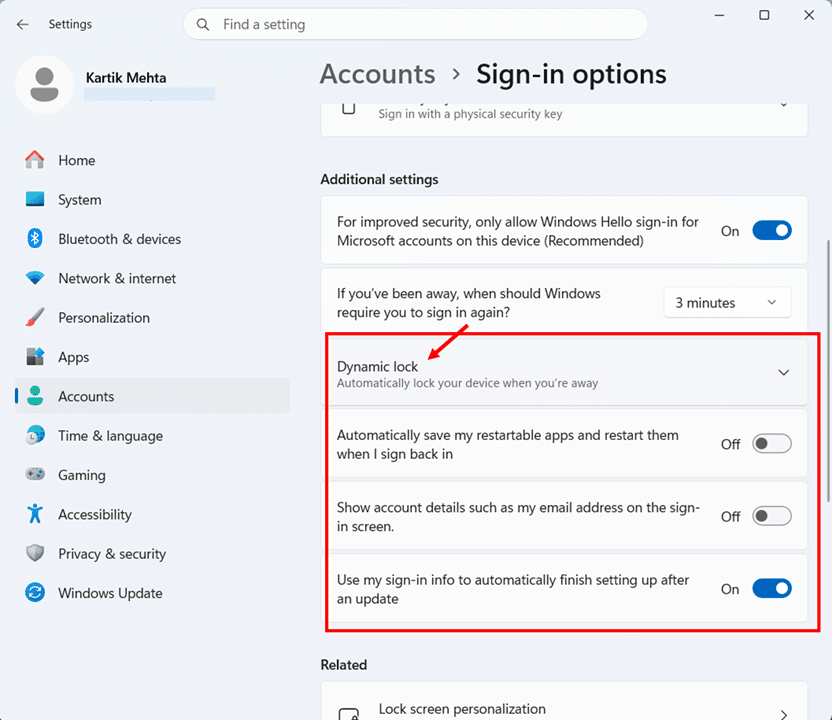
Task: Turn off Windows Hello only sign-in toggle
Action: point(772,231)
